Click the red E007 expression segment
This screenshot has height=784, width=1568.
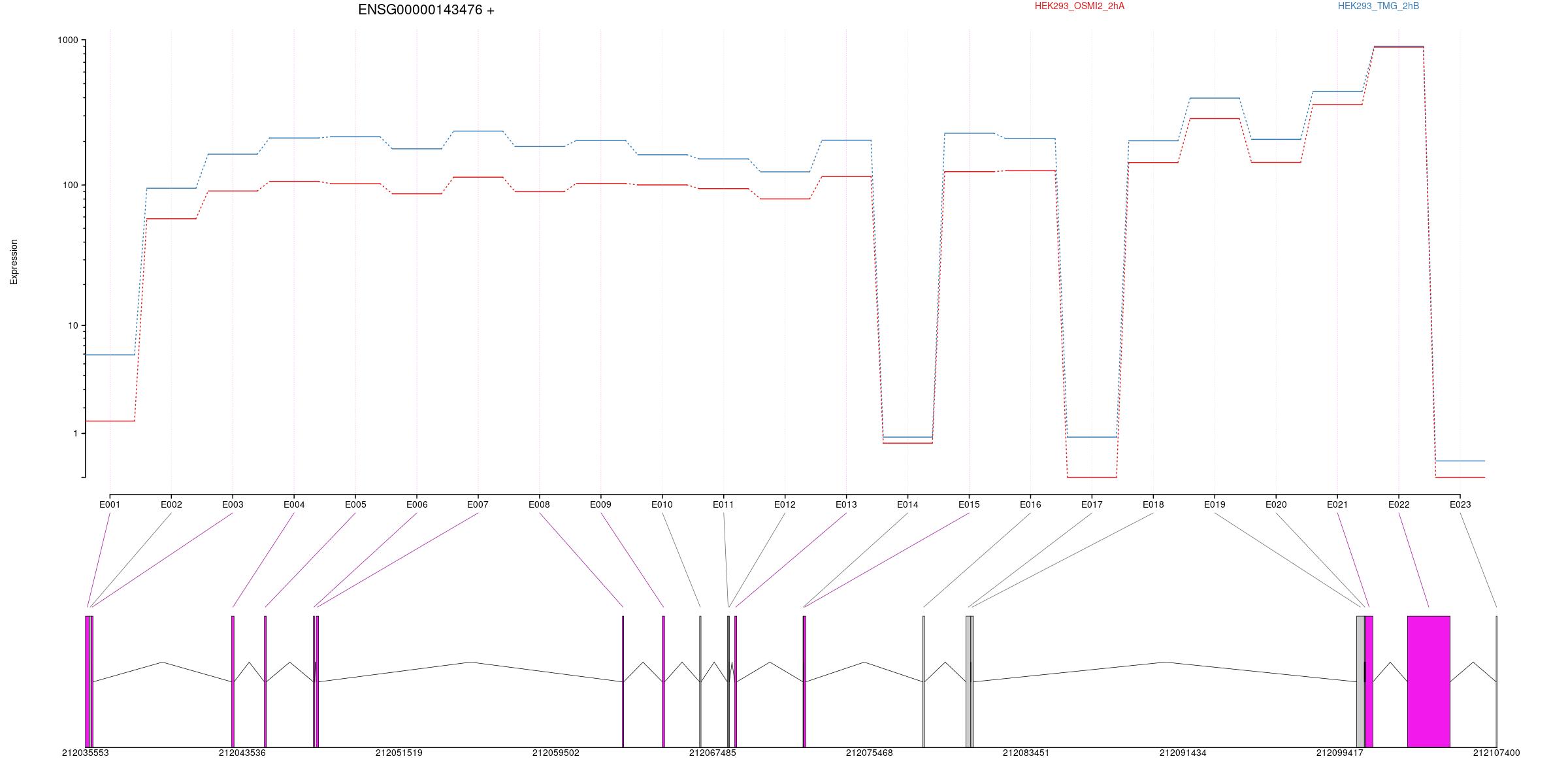[x=478, y=177]
